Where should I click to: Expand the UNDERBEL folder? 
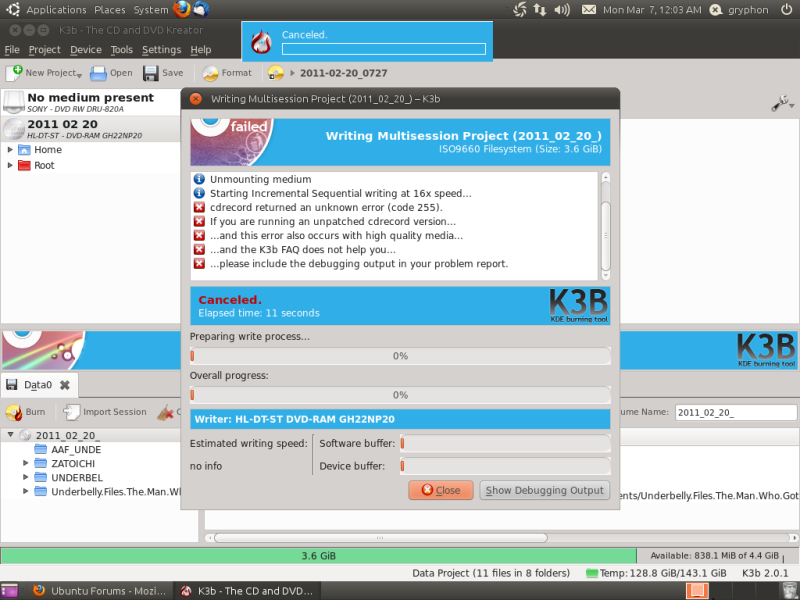coord(25,478)
